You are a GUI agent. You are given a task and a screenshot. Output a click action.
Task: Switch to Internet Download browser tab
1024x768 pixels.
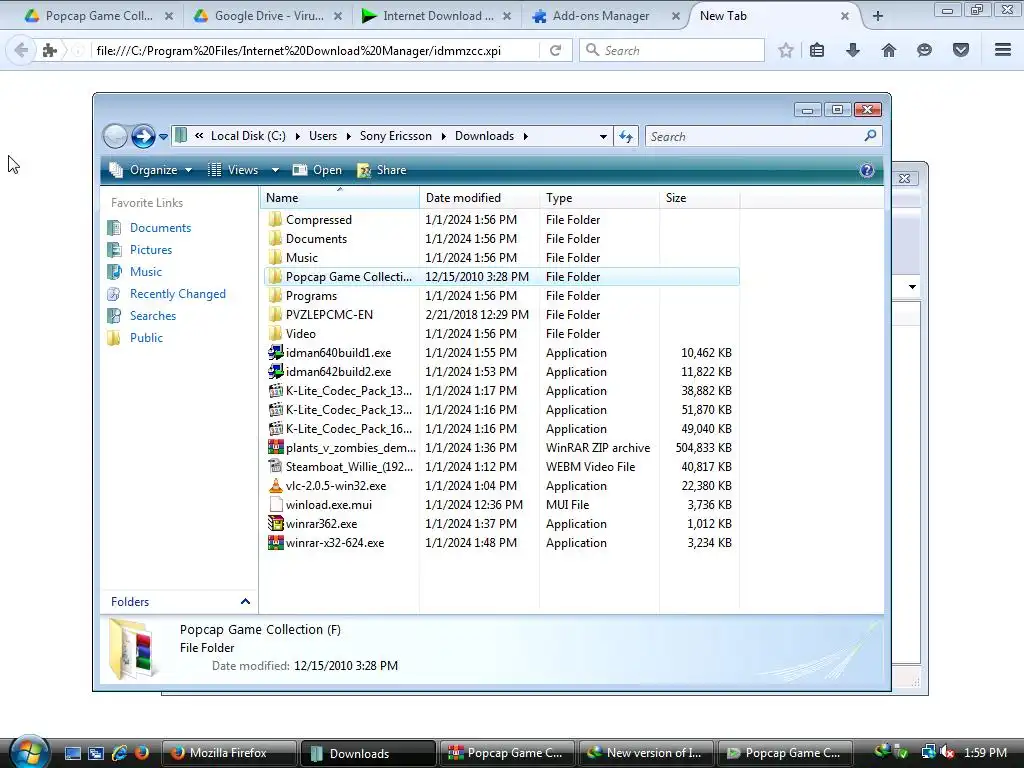437,16
